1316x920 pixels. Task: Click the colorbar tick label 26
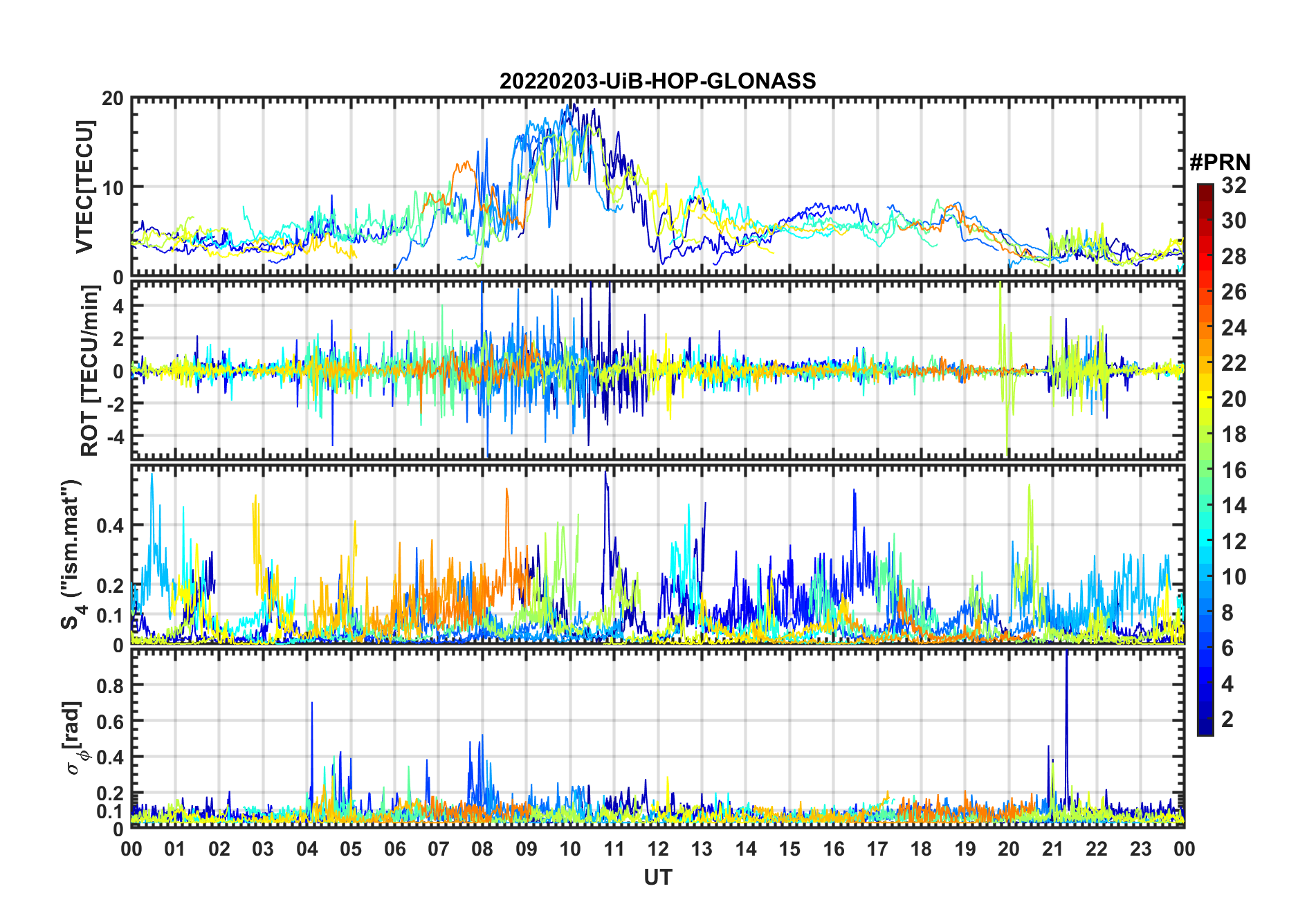point(1234,292)
